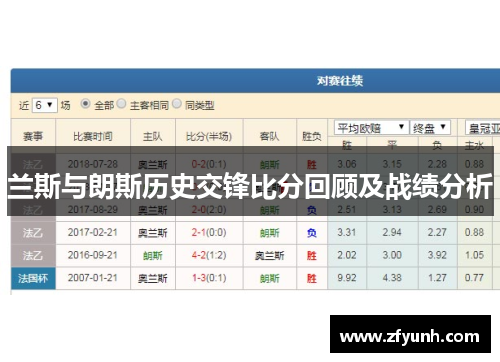Screen dimensions: 500x362
Task: Click the odds value 3.00
Action: [392, 255]
